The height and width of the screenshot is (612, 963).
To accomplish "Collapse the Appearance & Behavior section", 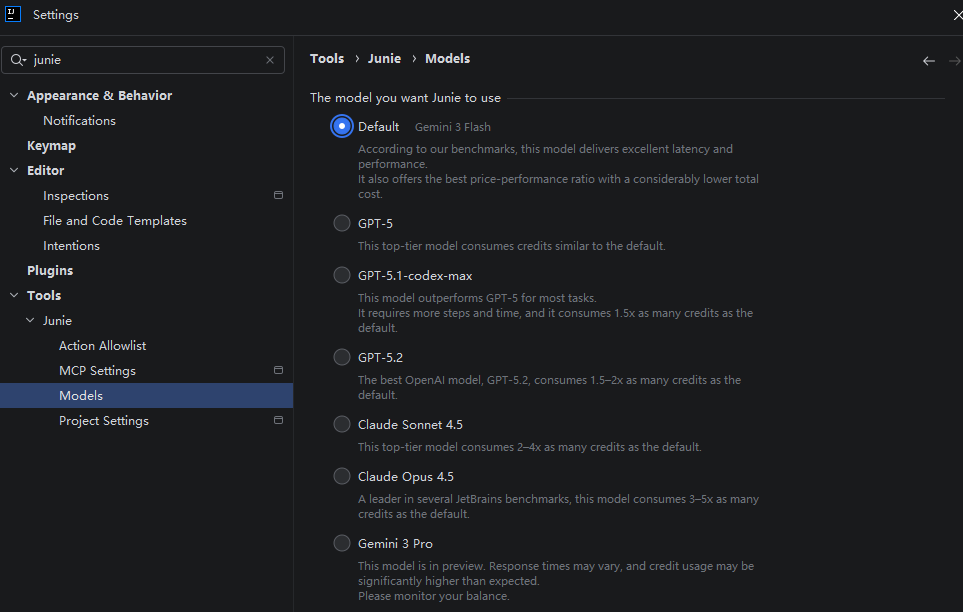I will coord(14,96).
